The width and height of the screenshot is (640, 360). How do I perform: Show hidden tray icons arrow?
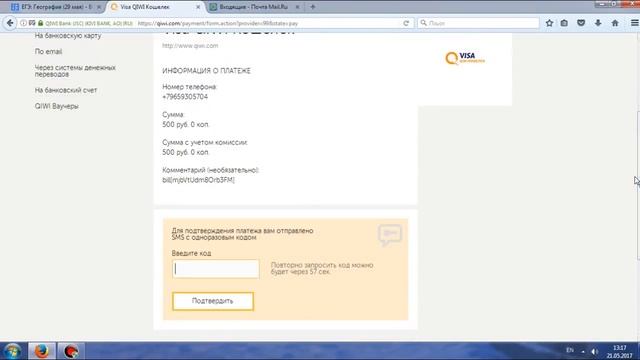pos(583,351)
